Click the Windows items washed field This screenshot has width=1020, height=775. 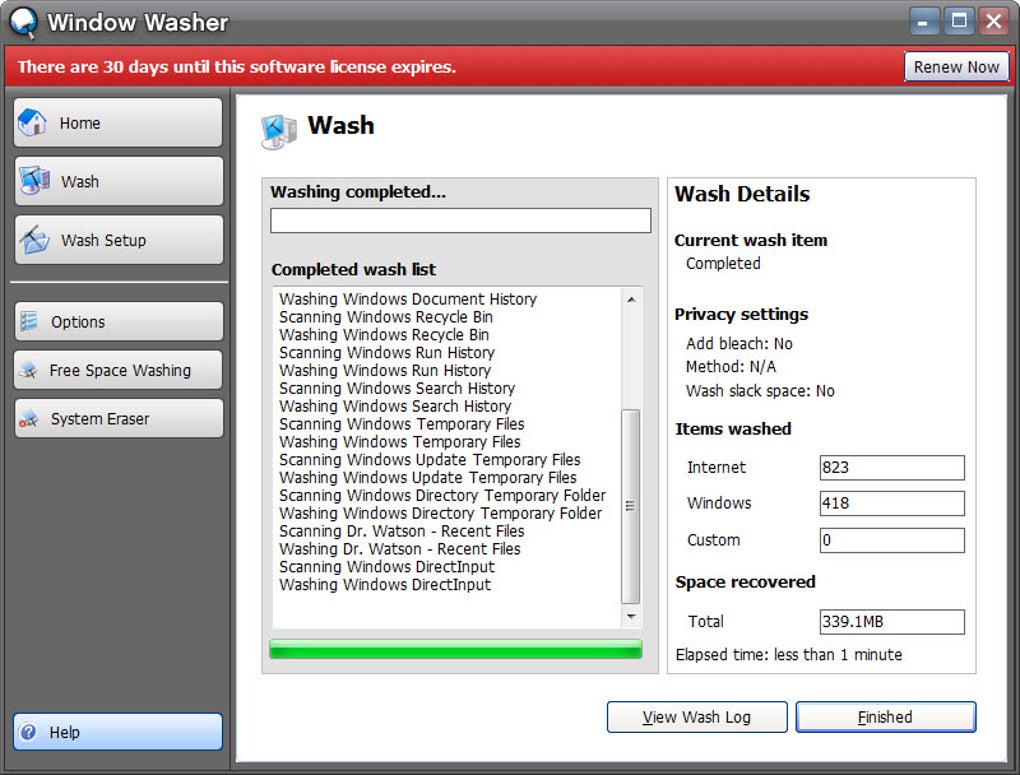click(x=892, y=503)
